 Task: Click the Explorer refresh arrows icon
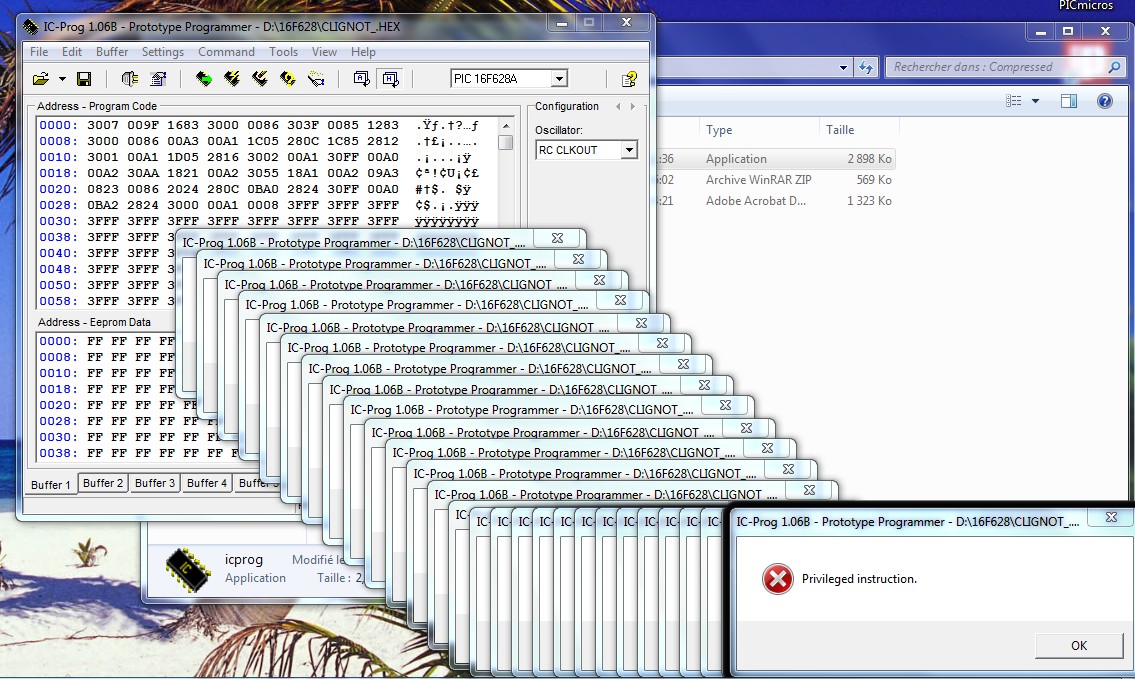point(866,67)
